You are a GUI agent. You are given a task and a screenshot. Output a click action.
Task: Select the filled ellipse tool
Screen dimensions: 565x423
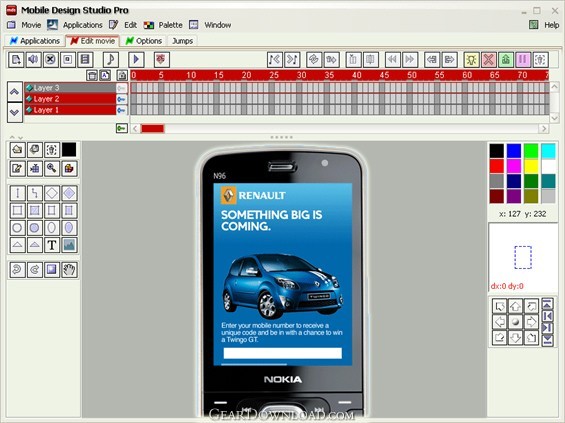click(69, 228)
